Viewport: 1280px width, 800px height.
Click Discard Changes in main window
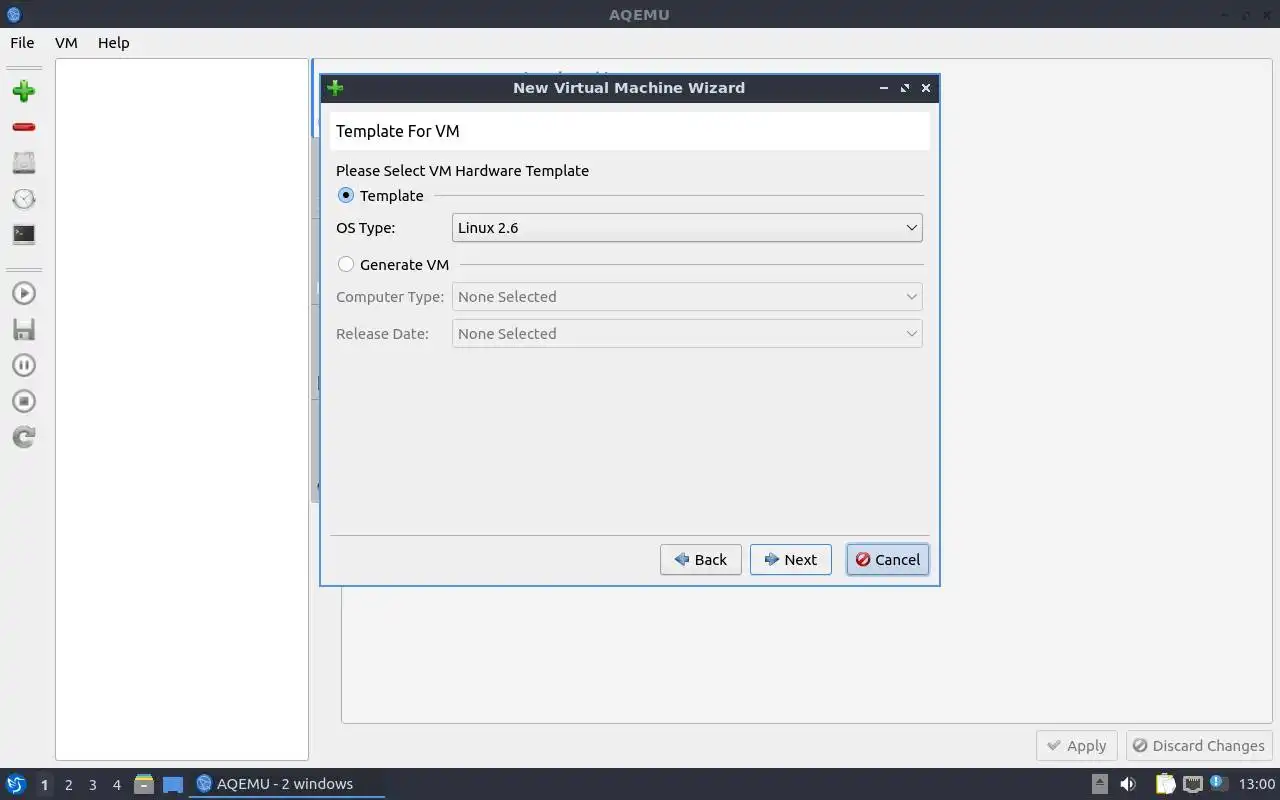coord(1199,746)
